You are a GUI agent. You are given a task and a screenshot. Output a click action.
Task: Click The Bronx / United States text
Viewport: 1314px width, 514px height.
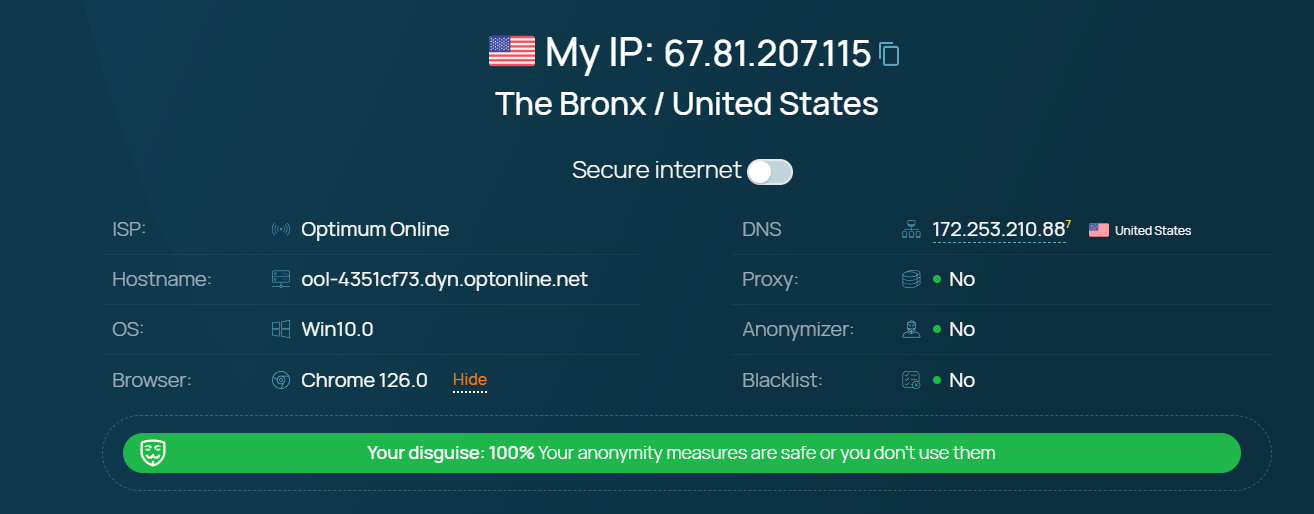click(687, 104)
